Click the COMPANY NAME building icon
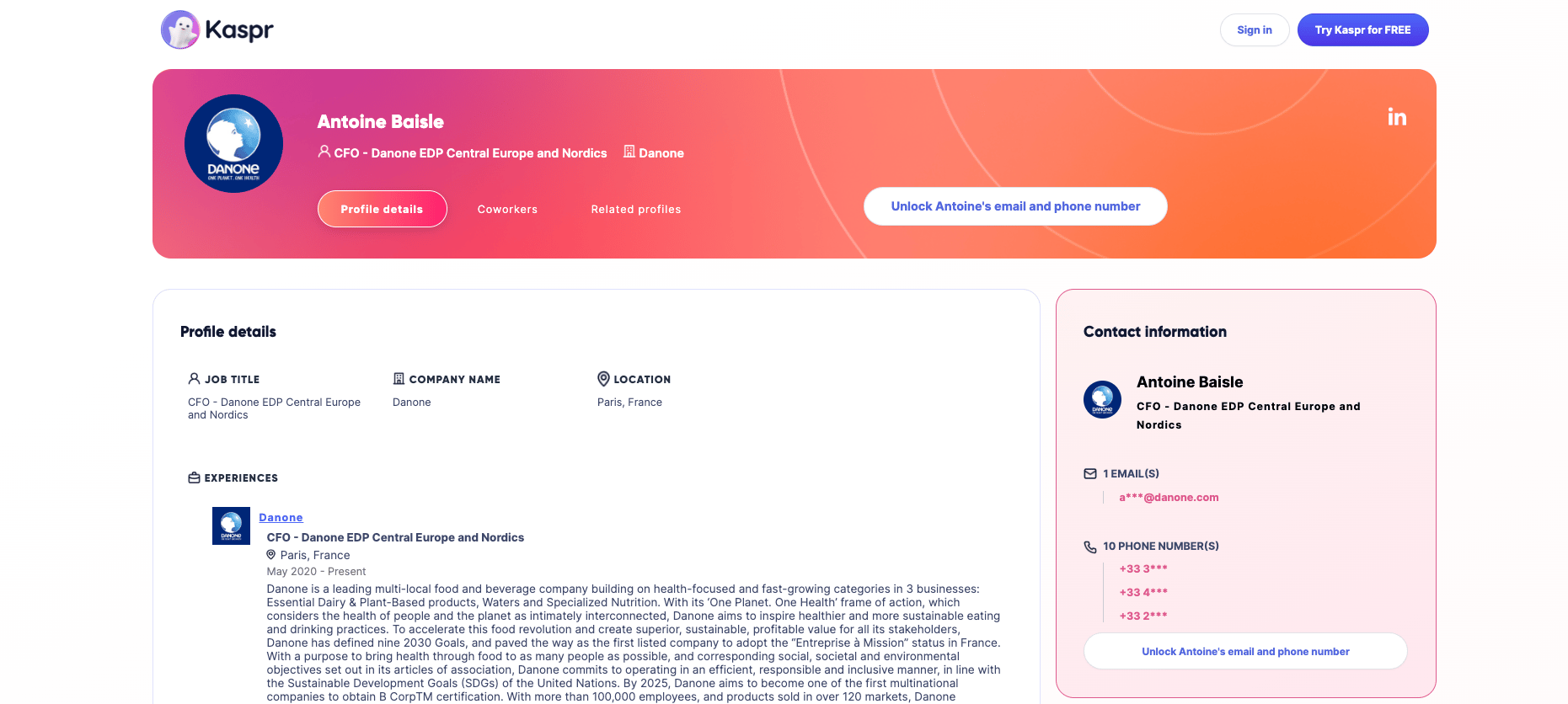The image size is (1568, 704). (x=399, y=379)
